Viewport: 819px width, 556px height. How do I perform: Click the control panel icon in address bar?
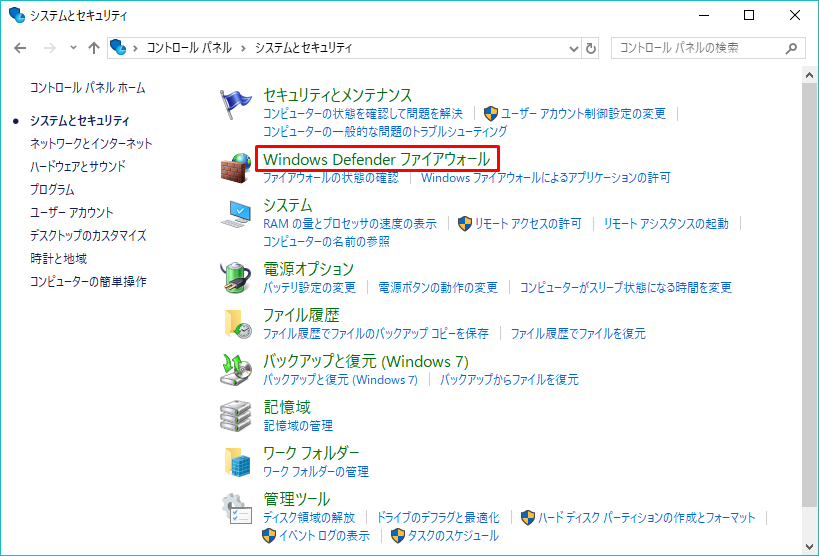click(119, 48)
